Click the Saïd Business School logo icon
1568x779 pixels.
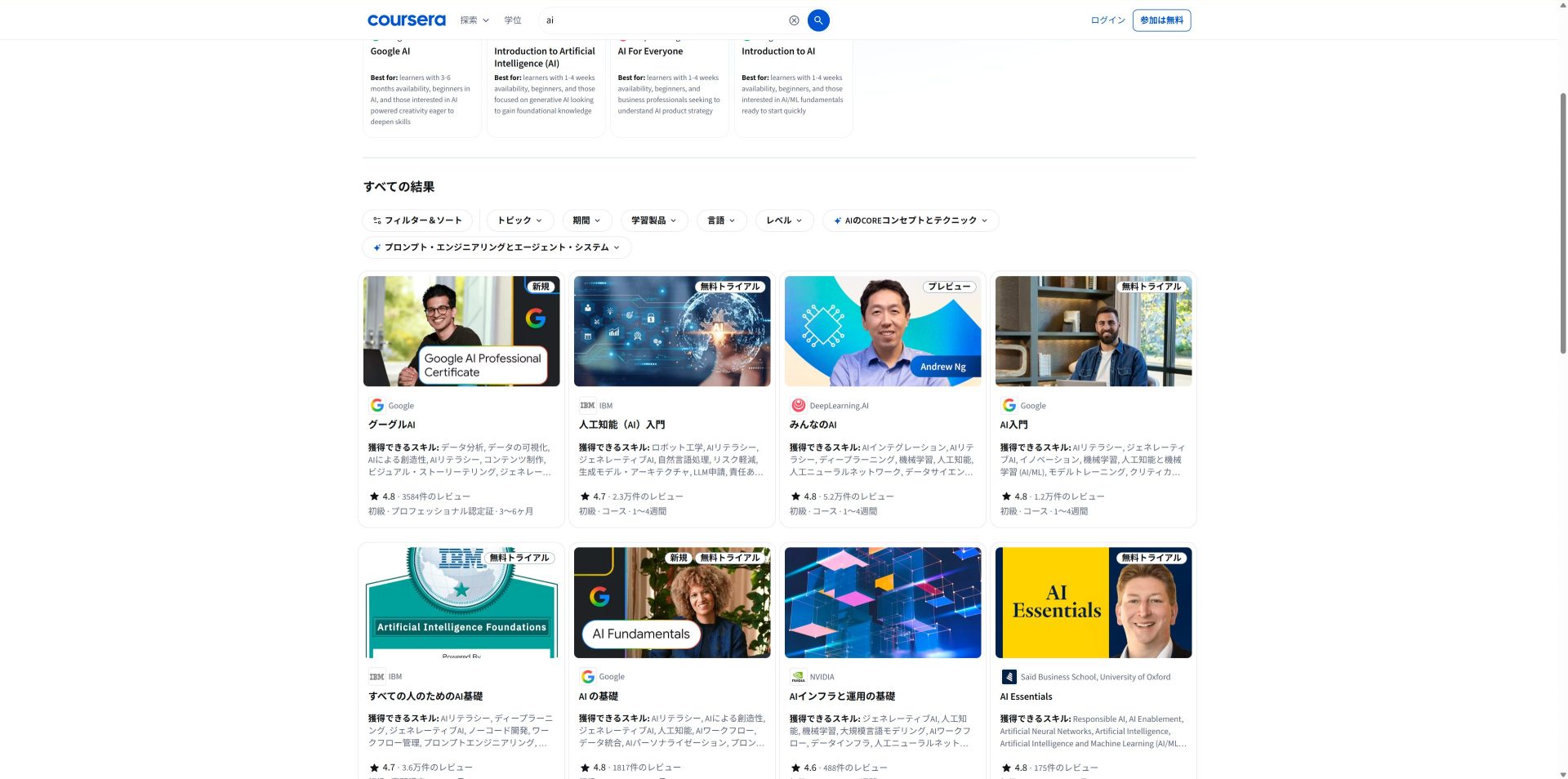tap(1009, 677)
